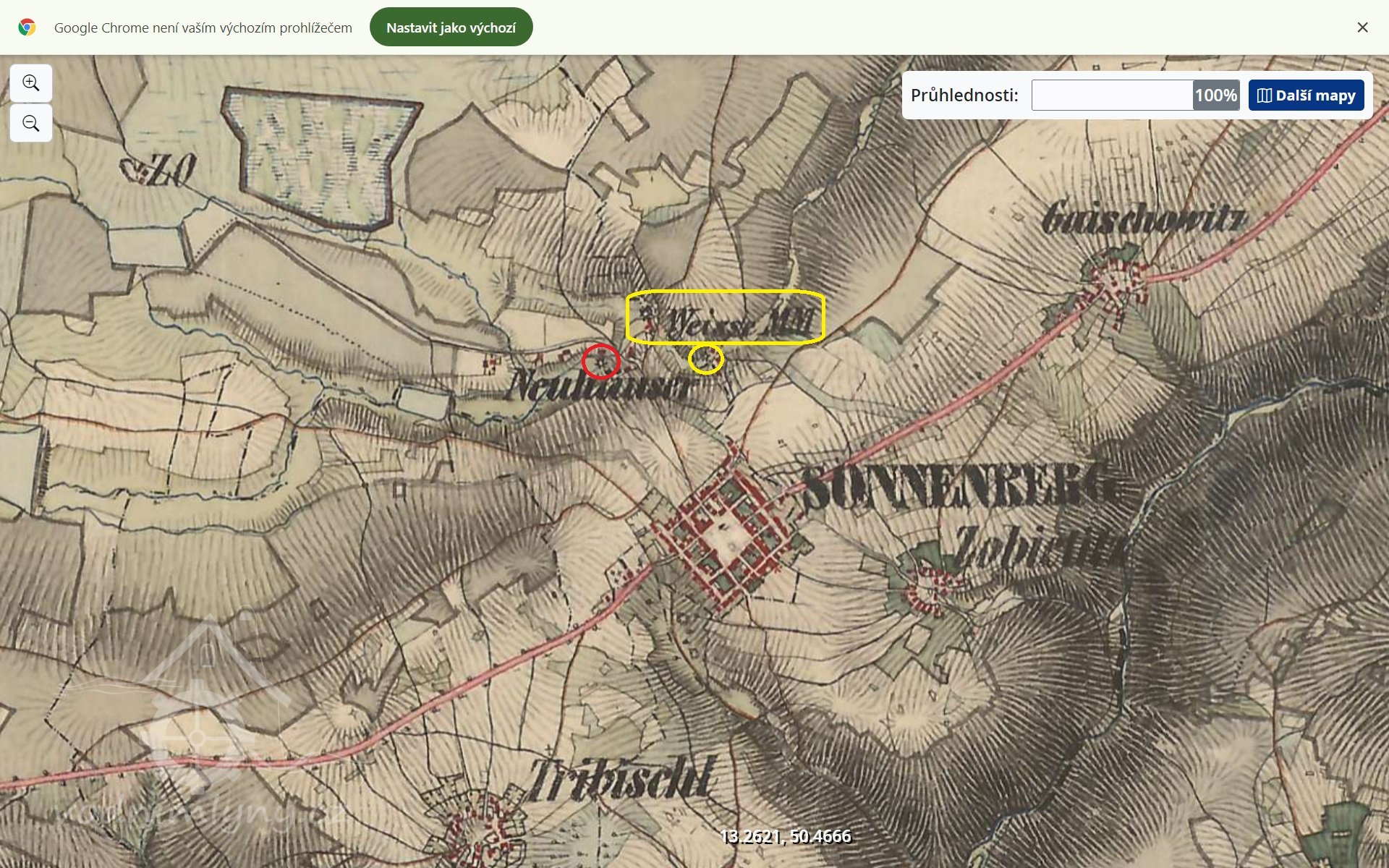Click the 100% transparency value handle
The height and width of the screenshot is (868, 1389).
pos(1215,95)
